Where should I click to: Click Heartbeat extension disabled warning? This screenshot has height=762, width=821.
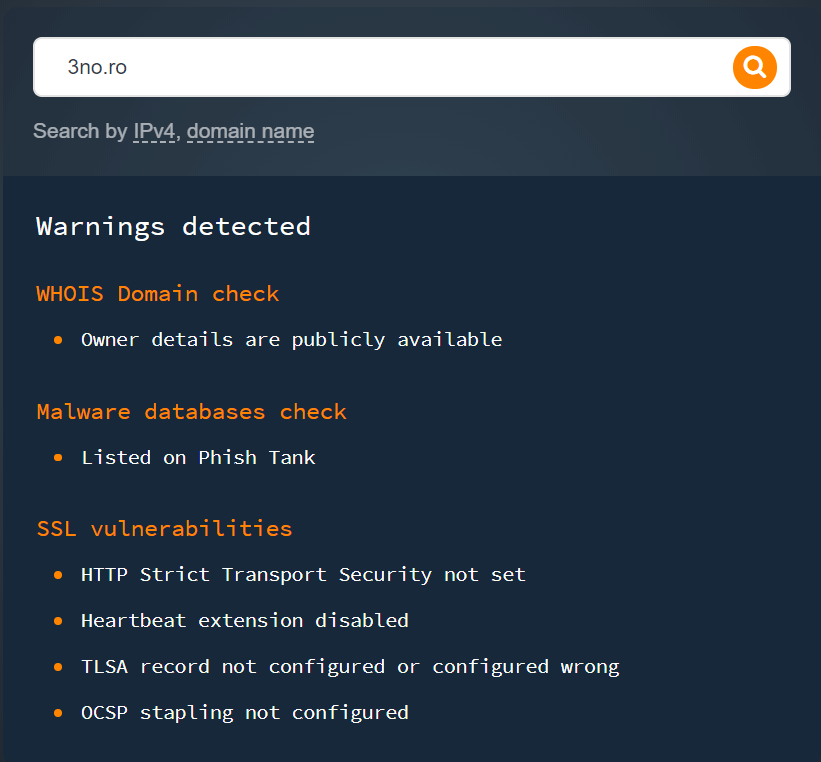(x=245, y=621)
